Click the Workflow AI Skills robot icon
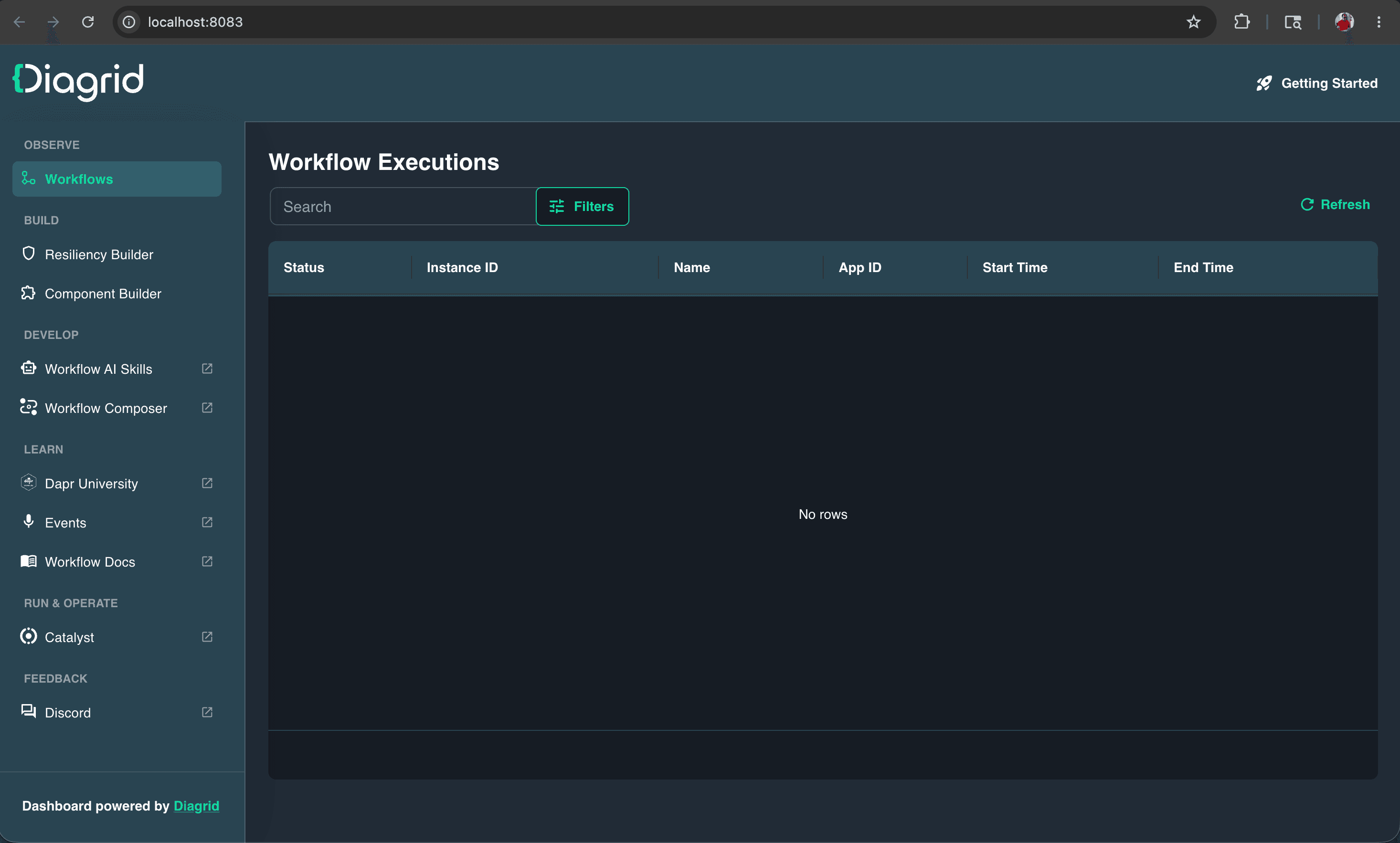The width and height of the screenshot is (1400, 843). 28,368
